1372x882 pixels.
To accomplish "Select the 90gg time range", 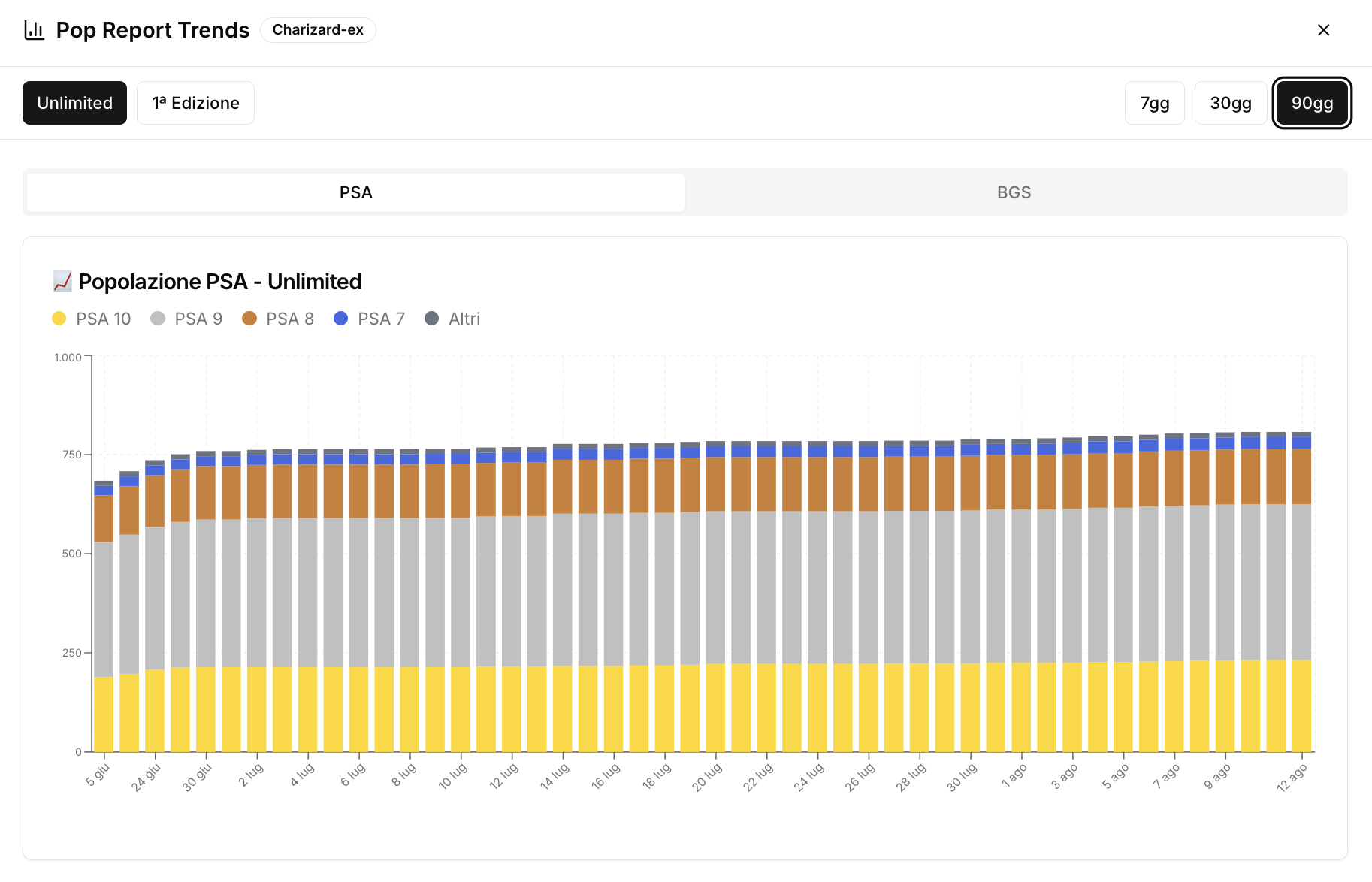I will click(1312, 103).
